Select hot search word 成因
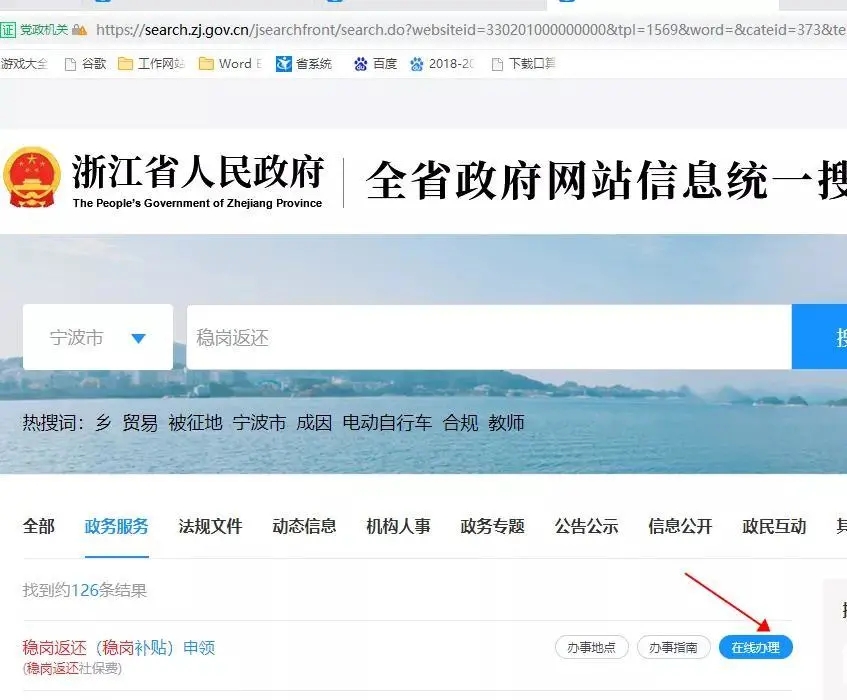 pyautogui.click(x=314, y=422)
